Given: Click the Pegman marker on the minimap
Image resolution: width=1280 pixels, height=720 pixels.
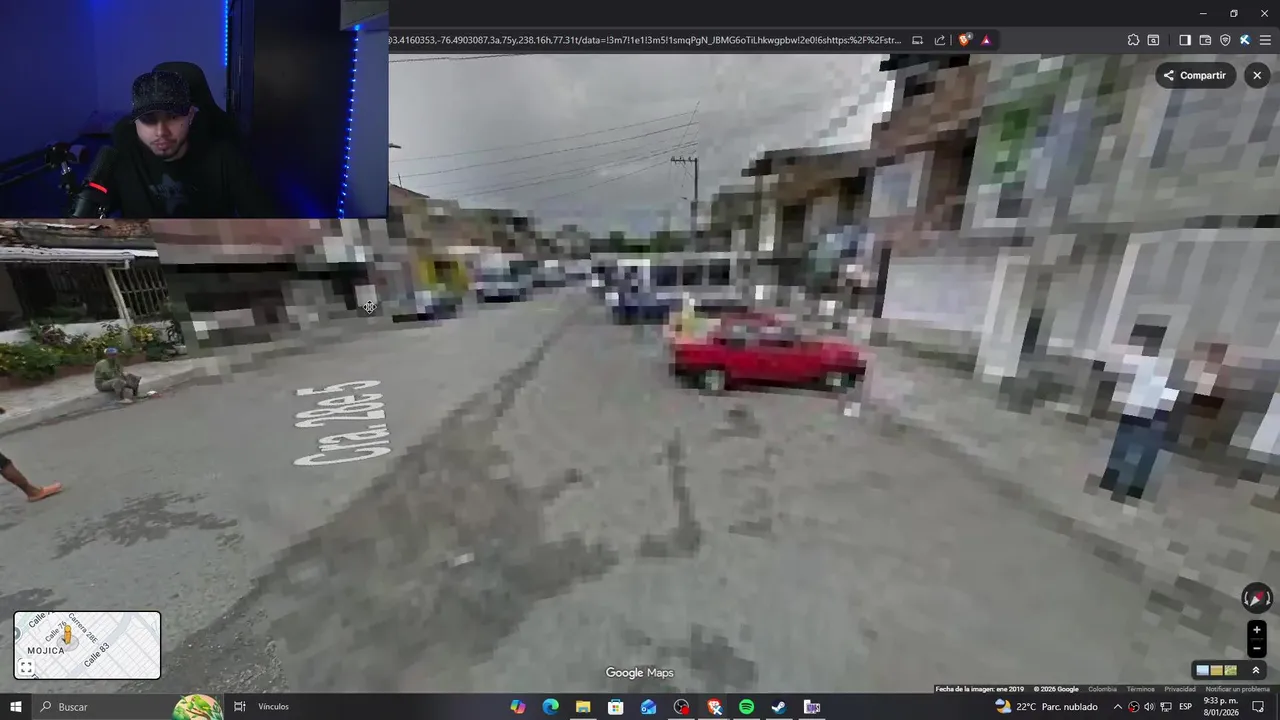Looking at the screenshot, I should click(x=67, y=633).
